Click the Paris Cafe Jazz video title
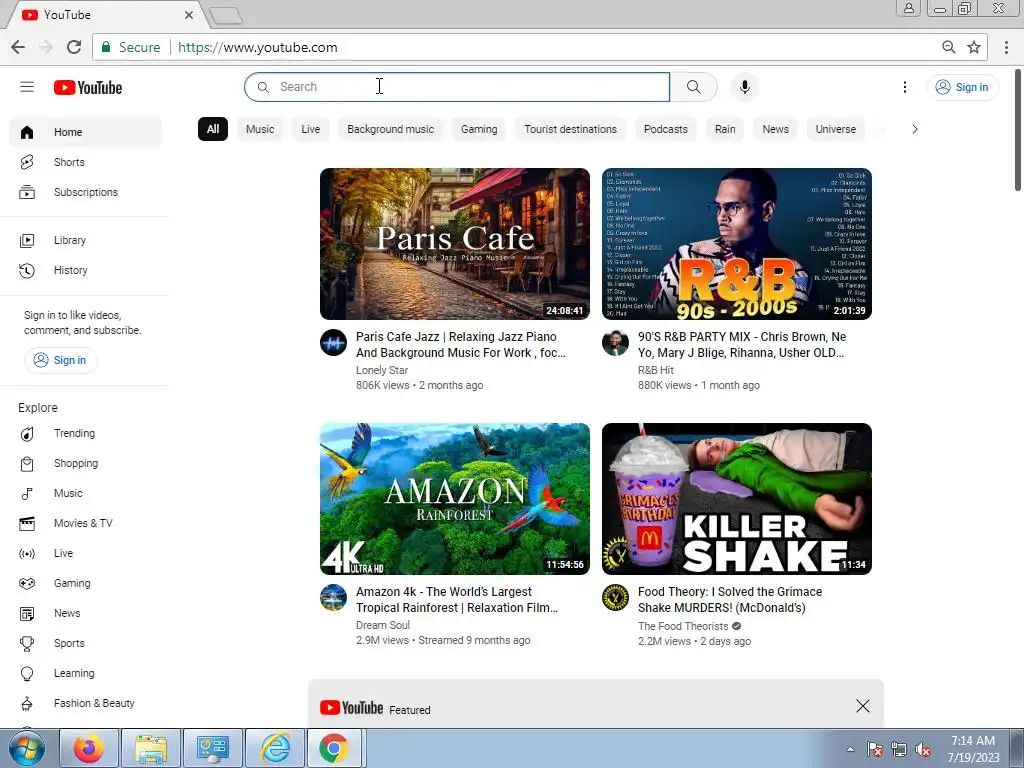This screenshot has width=1024, height=768. pyautogui.click(x=460, y=345)
